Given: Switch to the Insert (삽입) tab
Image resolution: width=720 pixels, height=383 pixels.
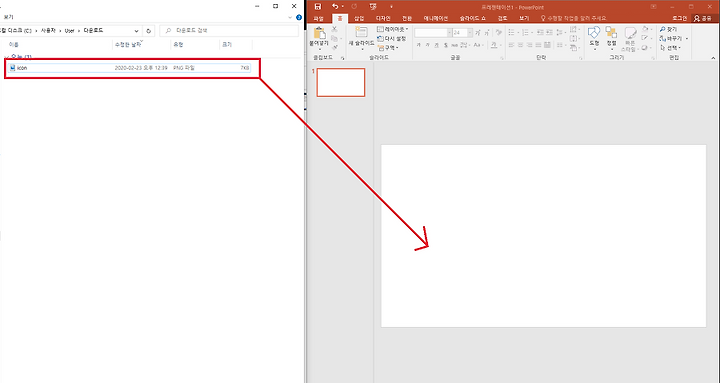Looking at the screenshot, I should tap(359, 18).
